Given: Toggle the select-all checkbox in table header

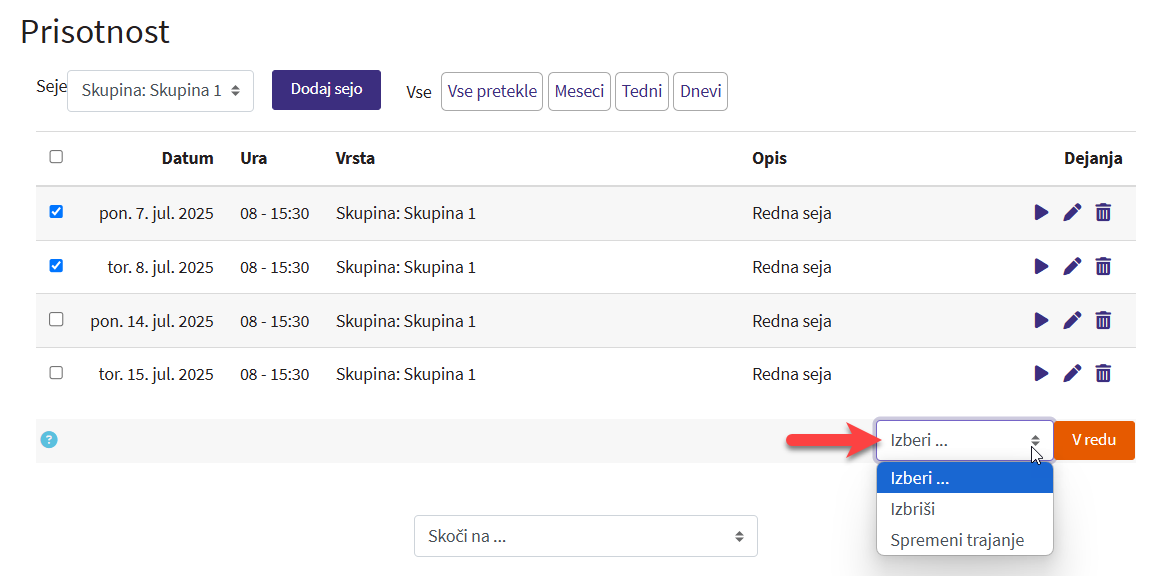Looking at the screenshot, I should point(56,157).
